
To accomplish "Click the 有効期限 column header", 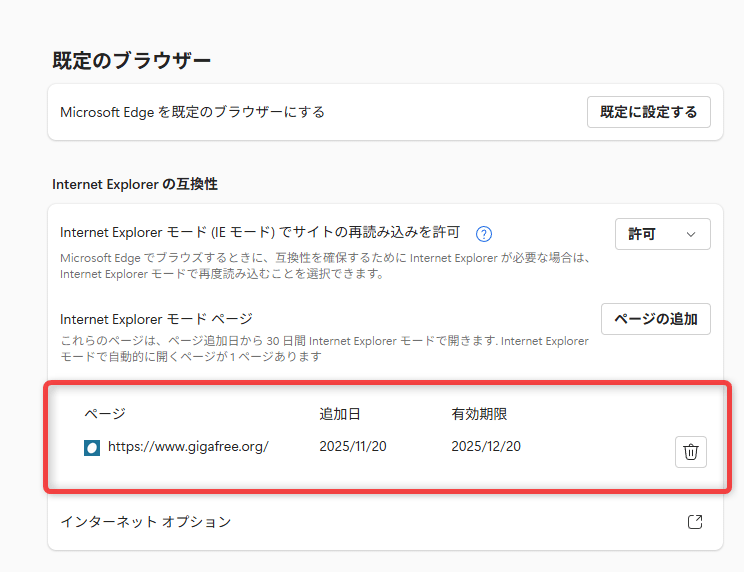I will click(x=479, y=414).
